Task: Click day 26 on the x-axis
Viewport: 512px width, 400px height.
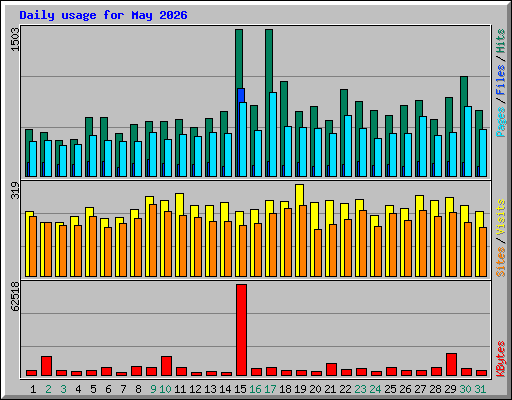Action: tap(405, 389)
